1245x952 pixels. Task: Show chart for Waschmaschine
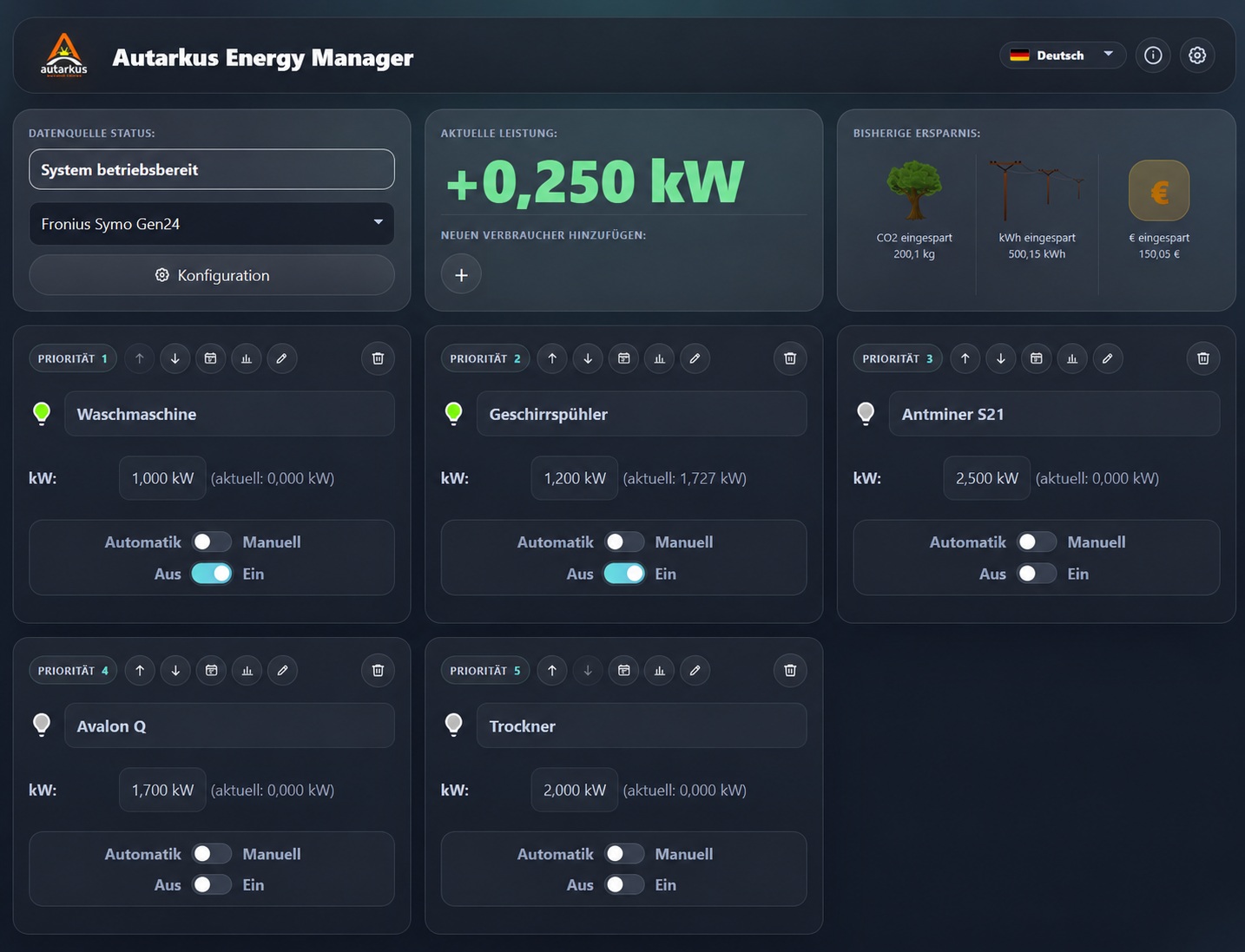(247, 358)
